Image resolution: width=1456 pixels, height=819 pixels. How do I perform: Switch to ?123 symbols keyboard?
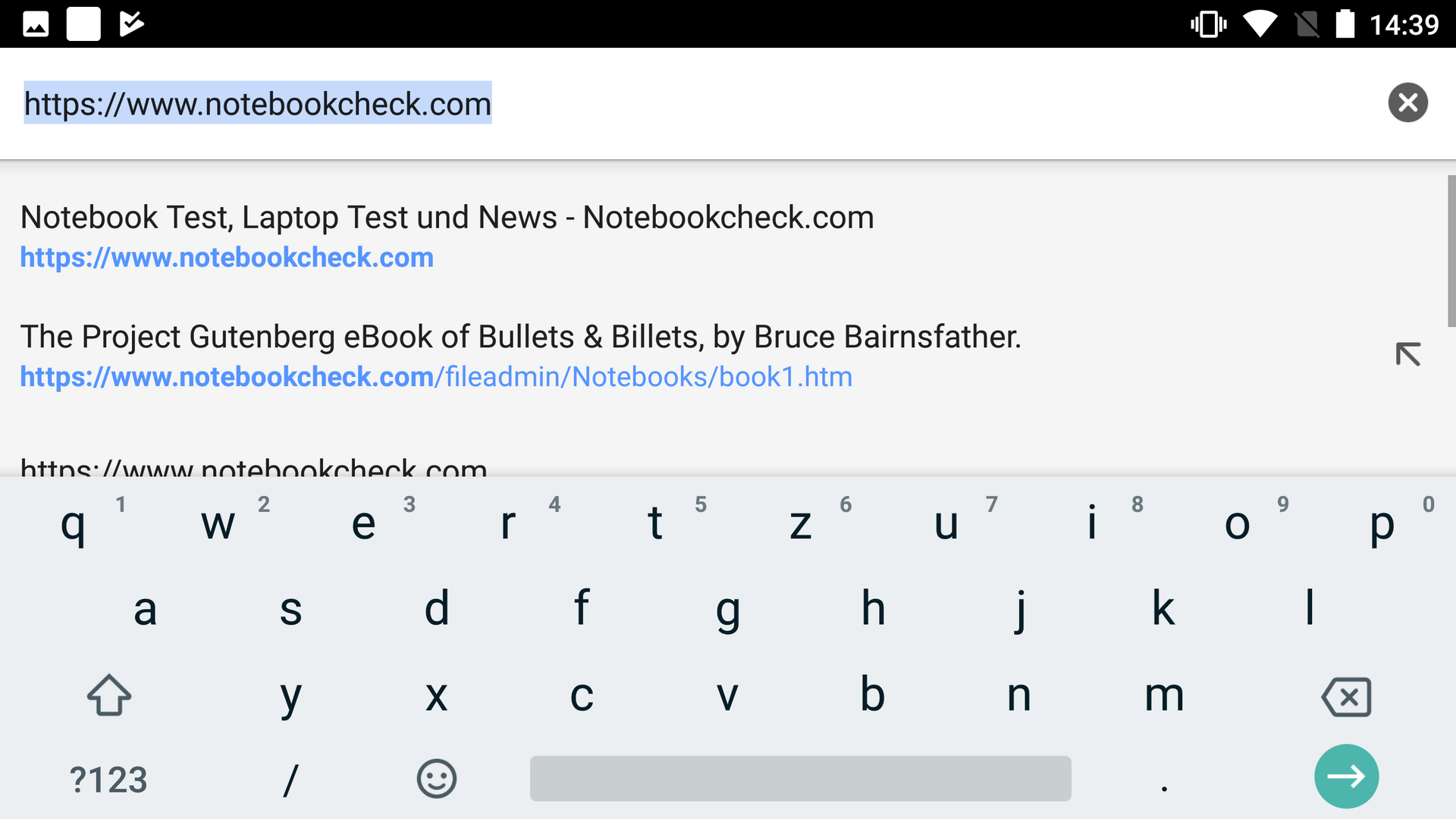click(108, 780)
